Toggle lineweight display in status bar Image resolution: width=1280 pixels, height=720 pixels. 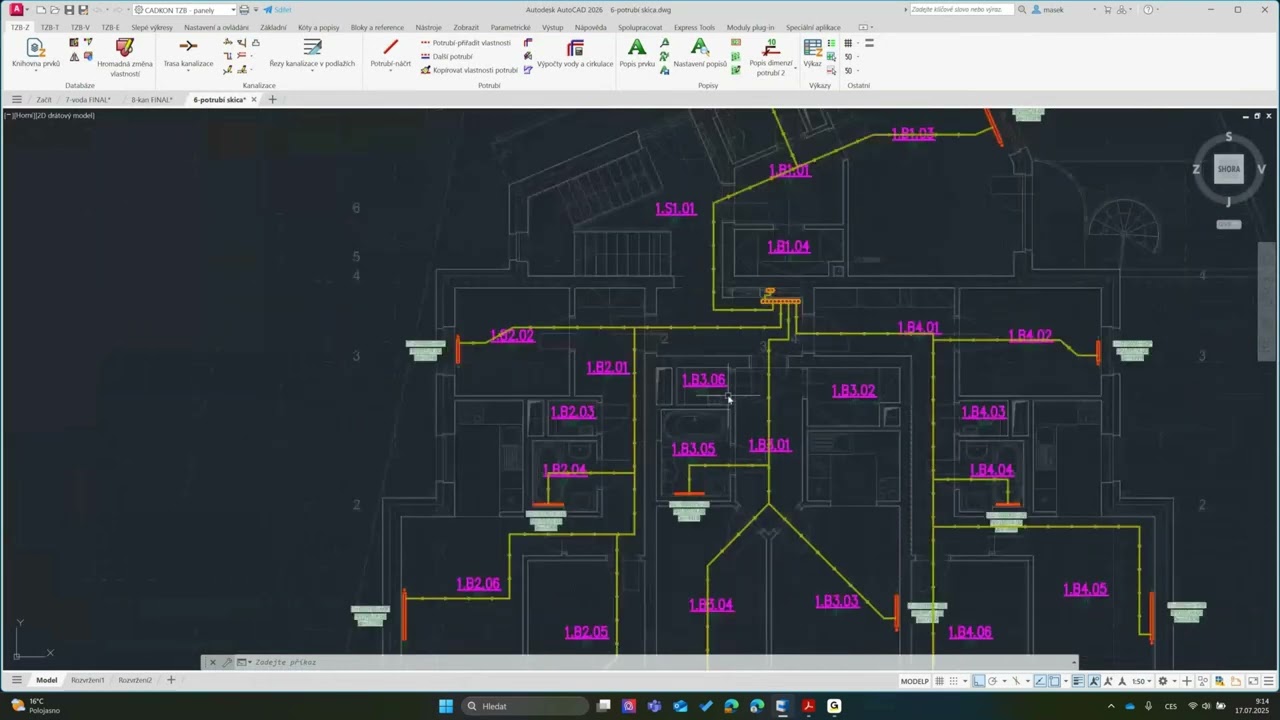tap(1078, 681)
